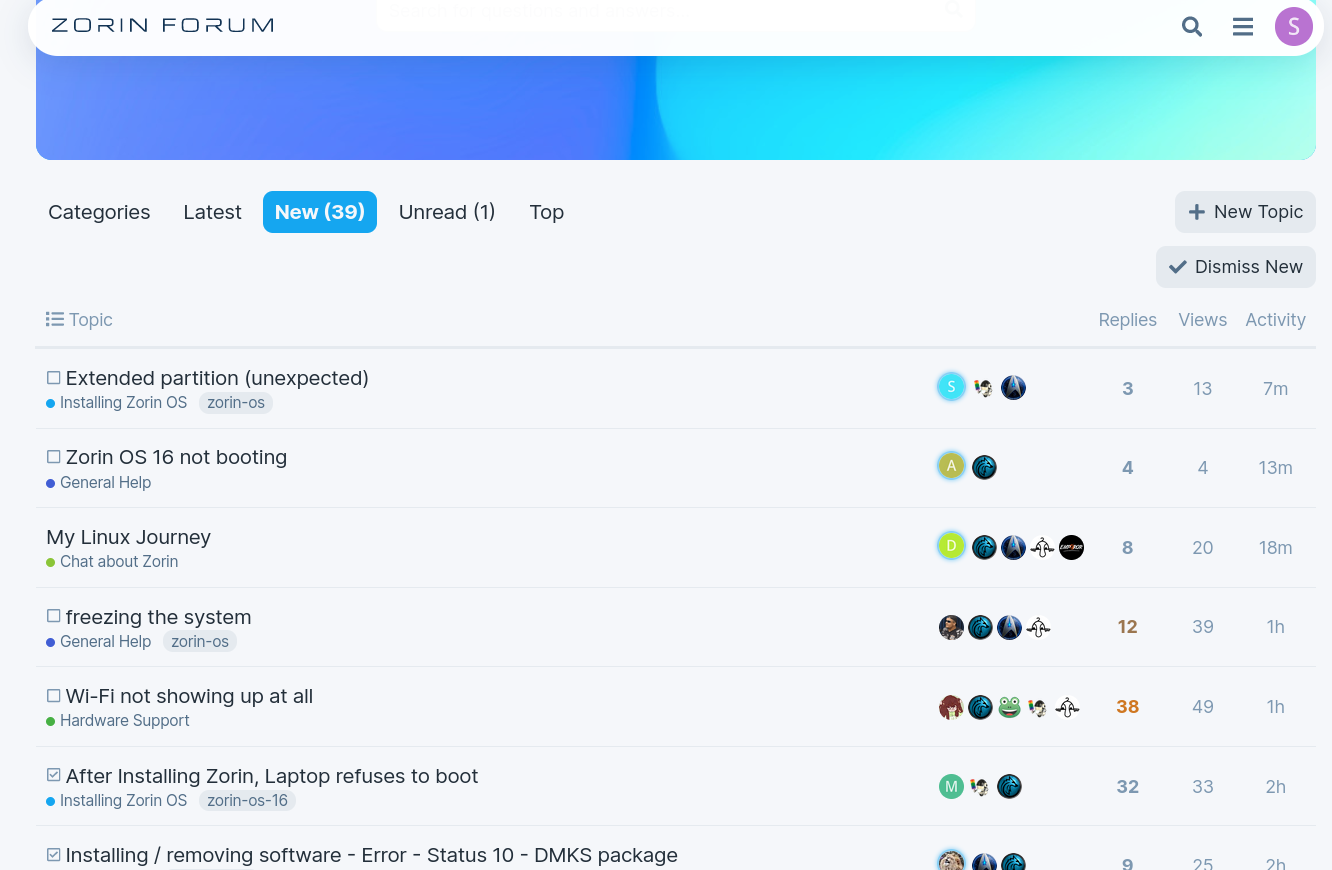The width and height of the screenshot is (1332, 870).
Task: Open the My Linux Journey topic
Action: coord(129,537)
